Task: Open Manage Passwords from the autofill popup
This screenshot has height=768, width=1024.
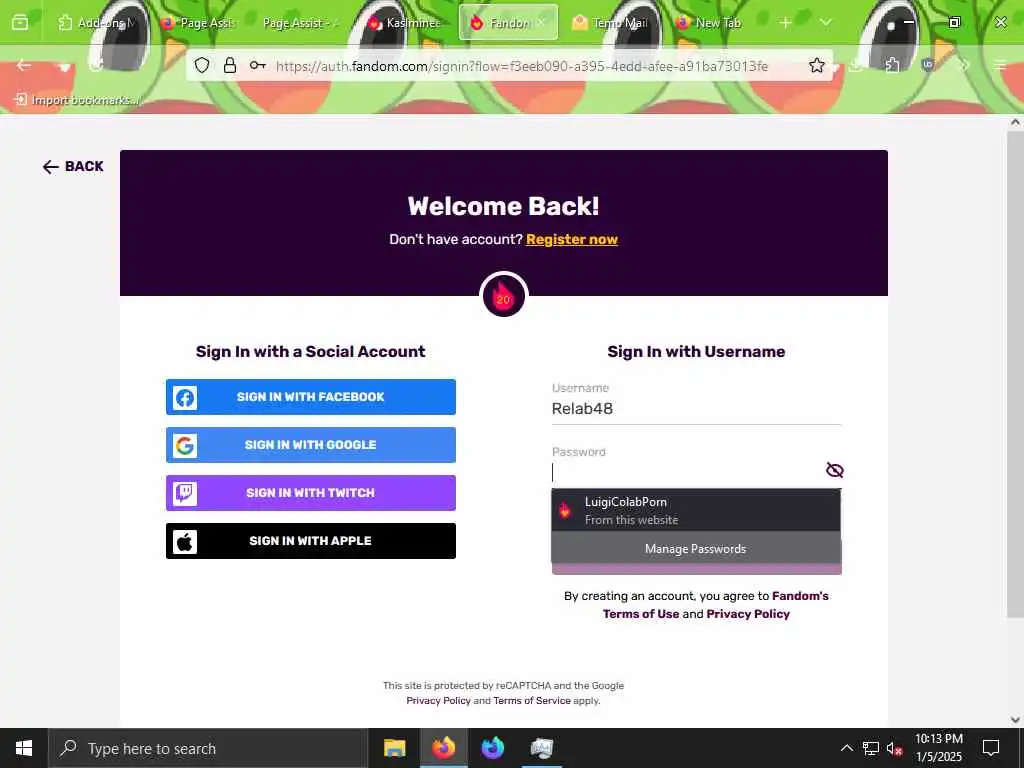Action: [x=696, y=549]
